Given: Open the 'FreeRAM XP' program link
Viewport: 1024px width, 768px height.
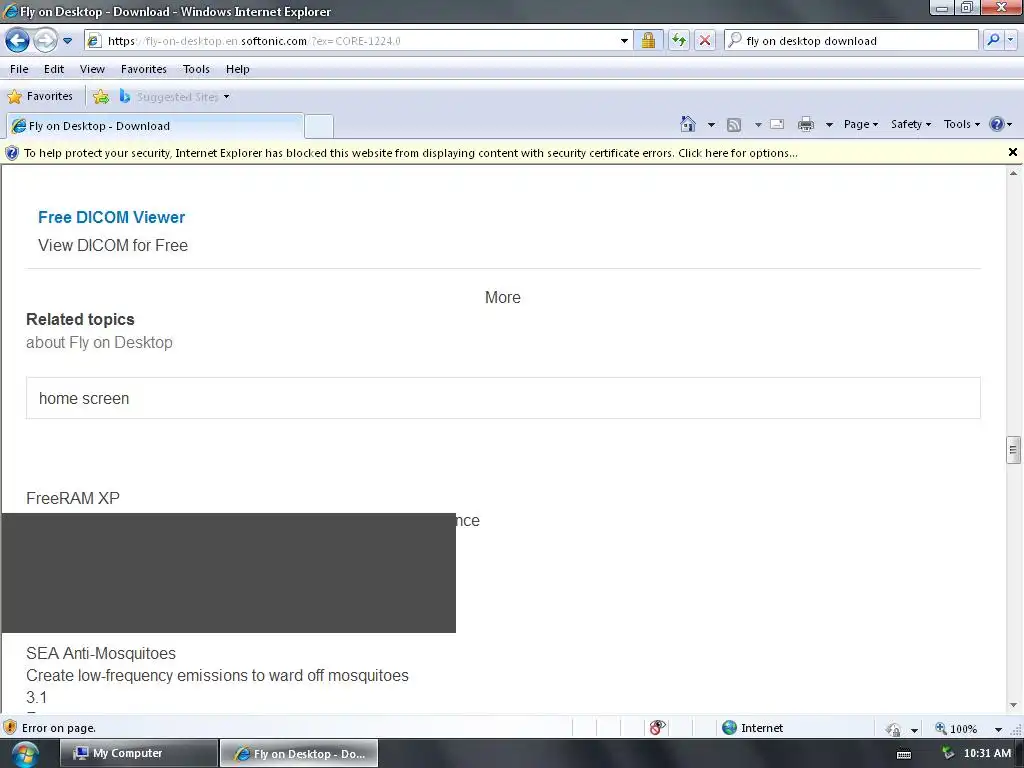Looking at the screenshot, I should [x=73, y=498].
